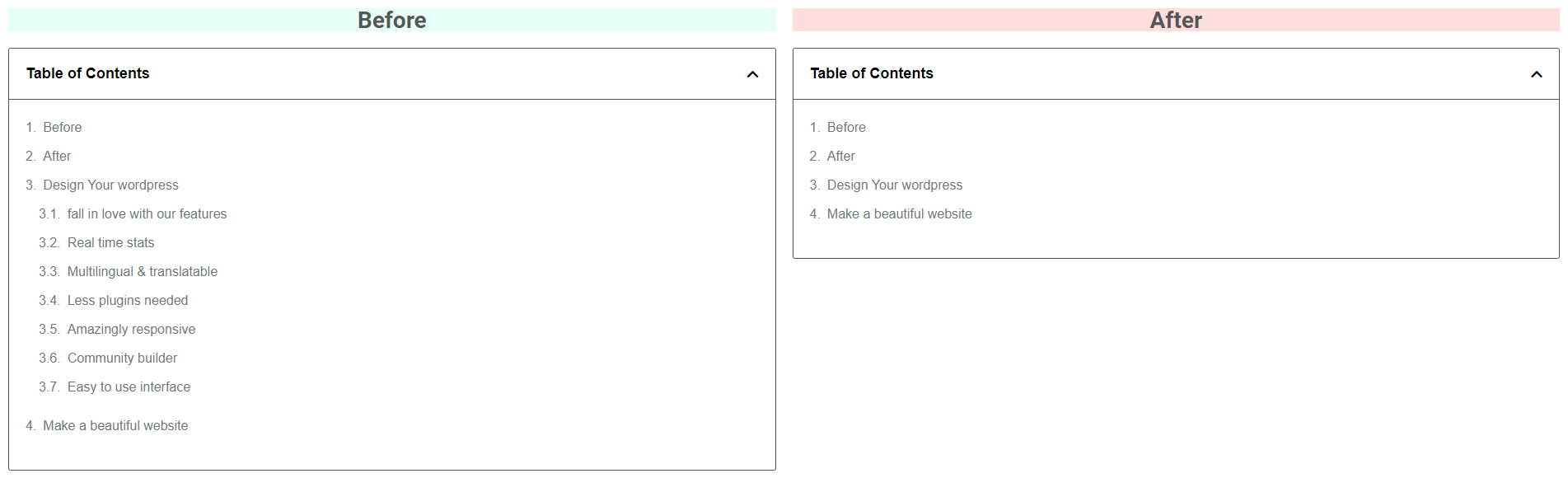
Task: Open the After link in the left list
Action: click(x=58, y=156)
